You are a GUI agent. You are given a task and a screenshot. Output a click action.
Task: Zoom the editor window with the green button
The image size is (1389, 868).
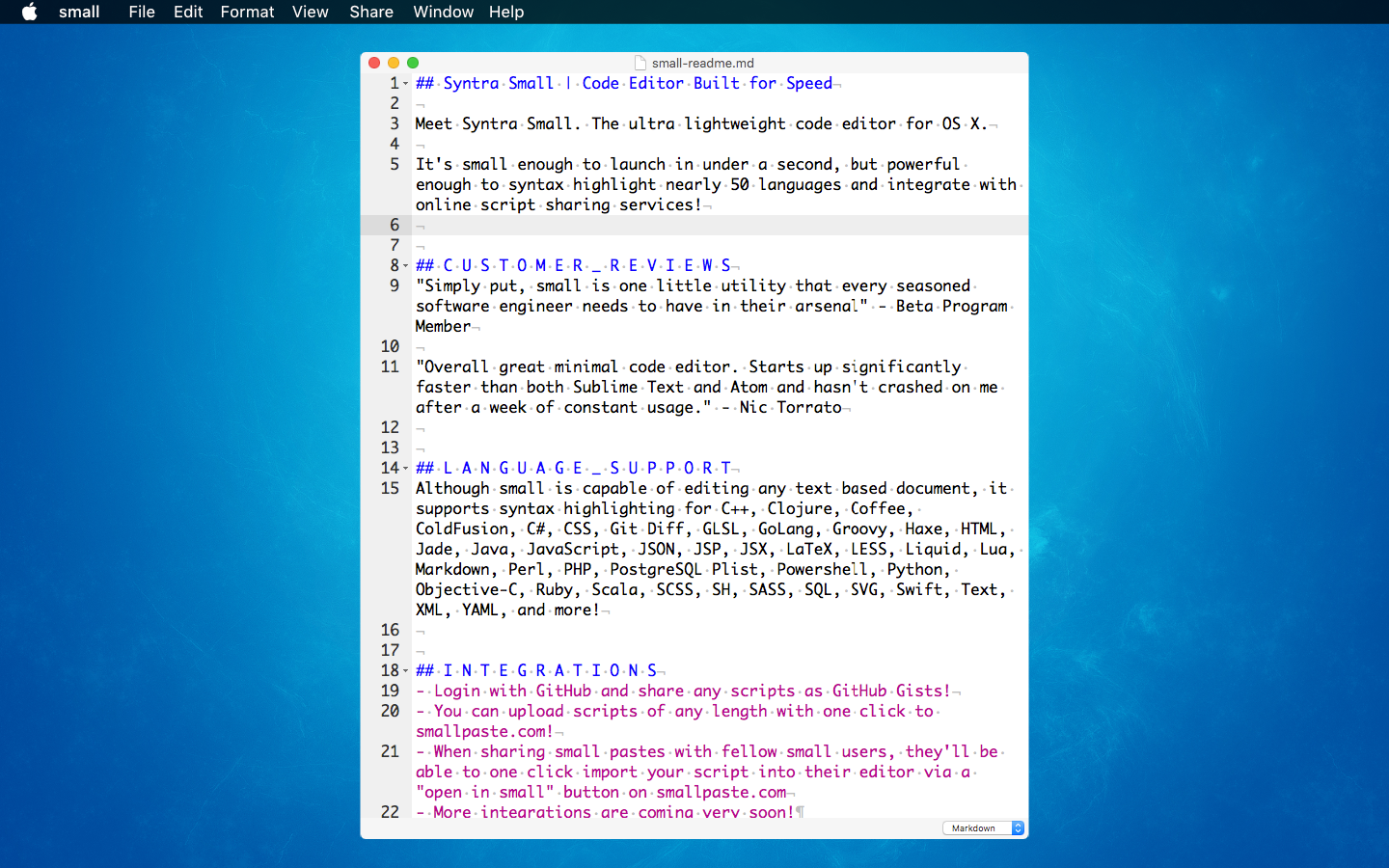(x=413, y=63)
